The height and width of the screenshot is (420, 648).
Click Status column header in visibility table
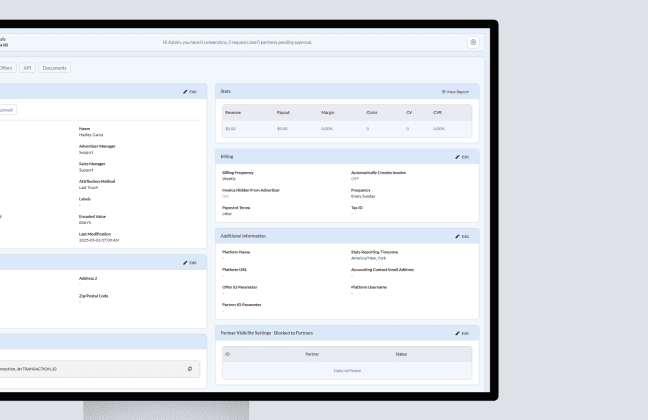click(401, 354)
